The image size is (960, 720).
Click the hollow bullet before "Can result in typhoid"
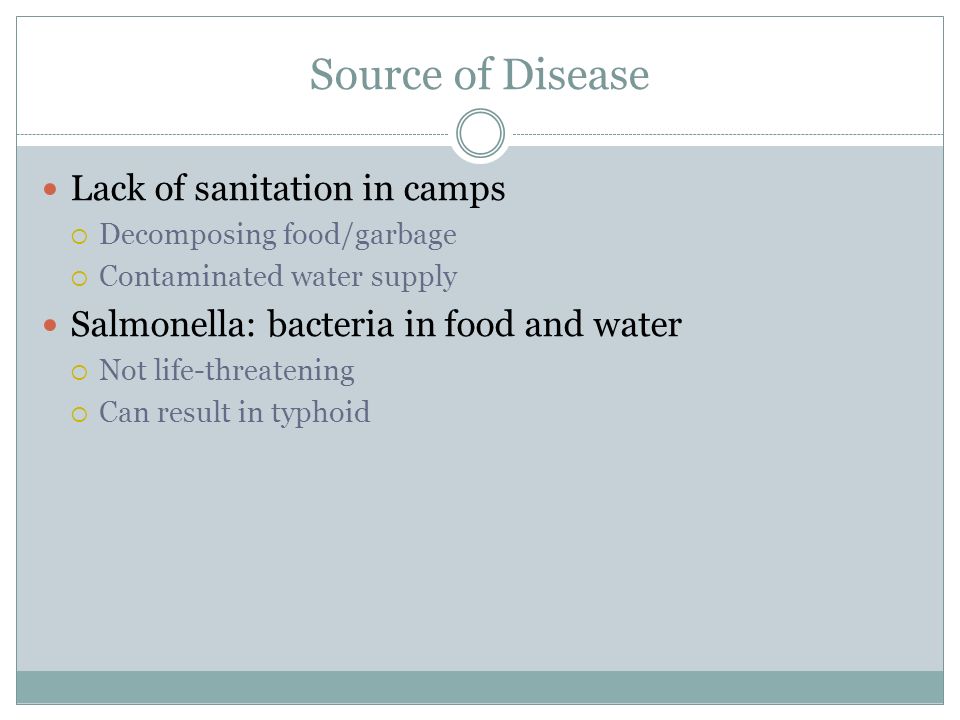point(80,414)
